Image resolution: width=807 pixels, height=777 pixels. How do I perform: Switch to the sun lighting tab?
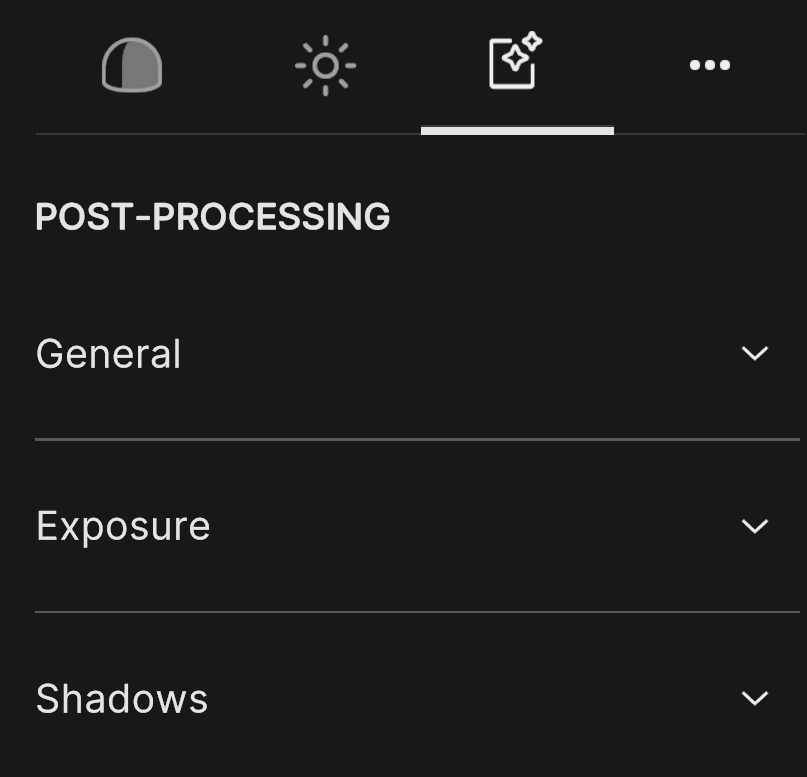(x=325, y=65)
